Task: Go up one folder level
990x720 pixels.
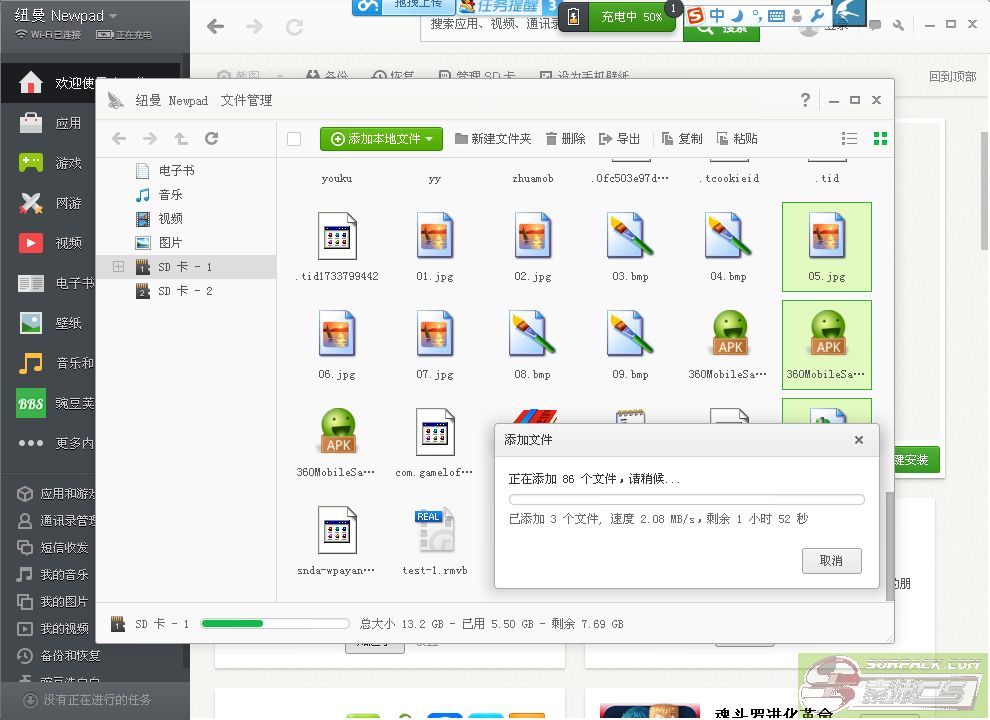Action: pos(181,139)
